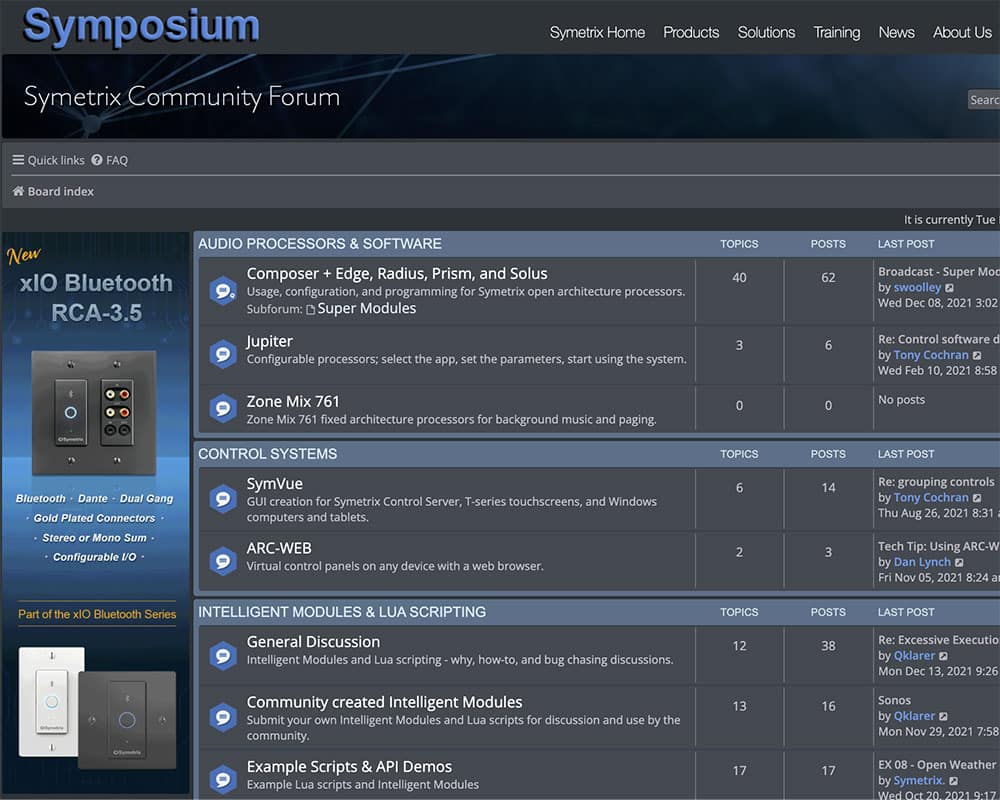View swoolley's user profile
Image resolution: width=1000 pixels, height=800 pixels.
[917, 288]
